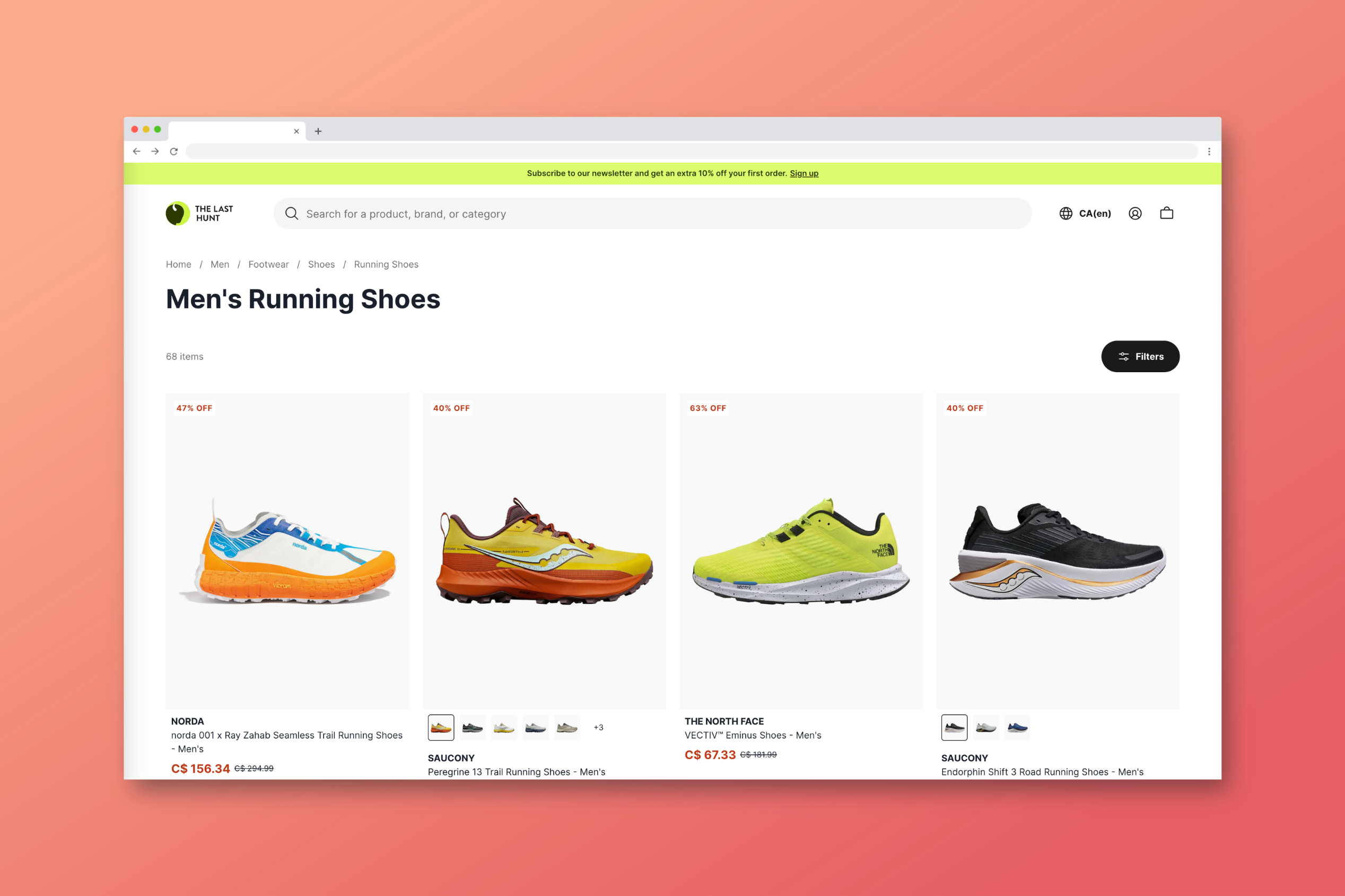Open the Filters panel
The height and width of the screenshot is (896, 1345).
[1140, 357]
